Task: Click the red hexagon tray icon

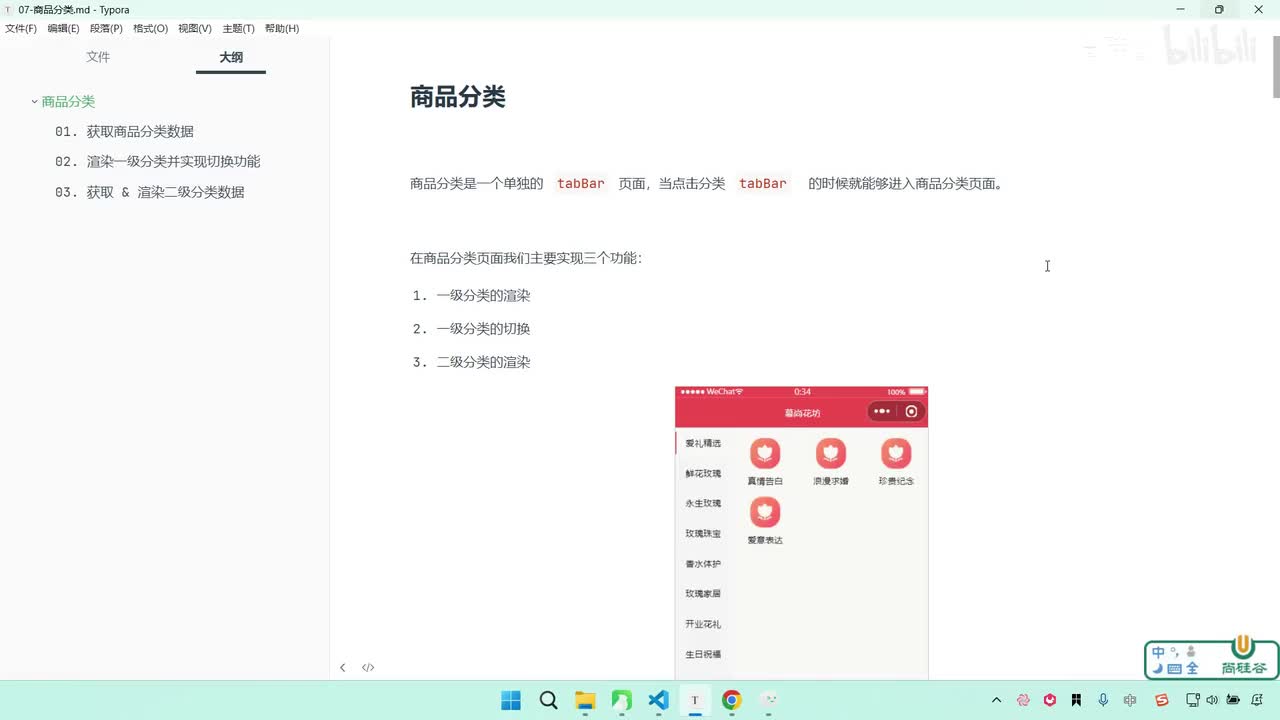Action: point(1050,700)
